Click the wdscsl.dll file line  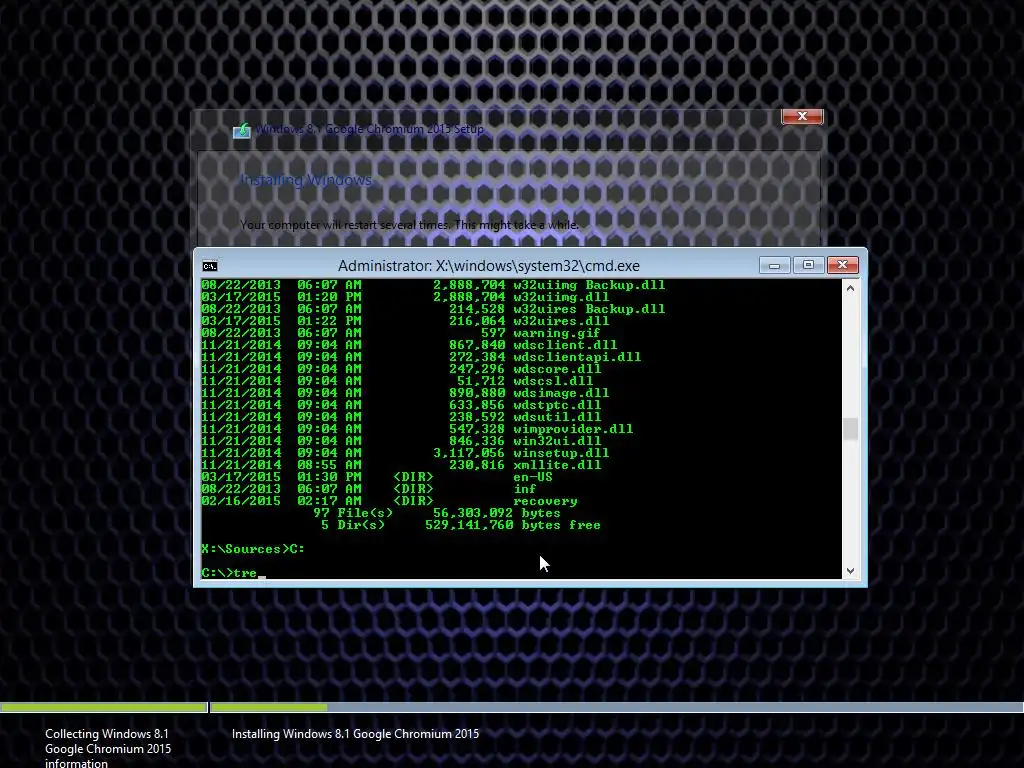397,381
